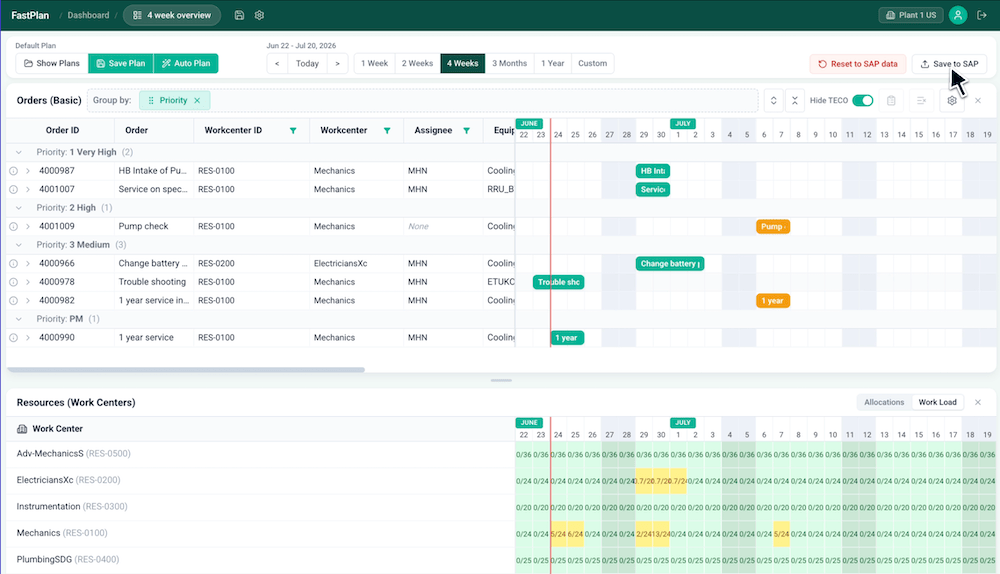Click Save to SAP button
The width and height of the screenshot is (1000, 574).
click(949, 64)
